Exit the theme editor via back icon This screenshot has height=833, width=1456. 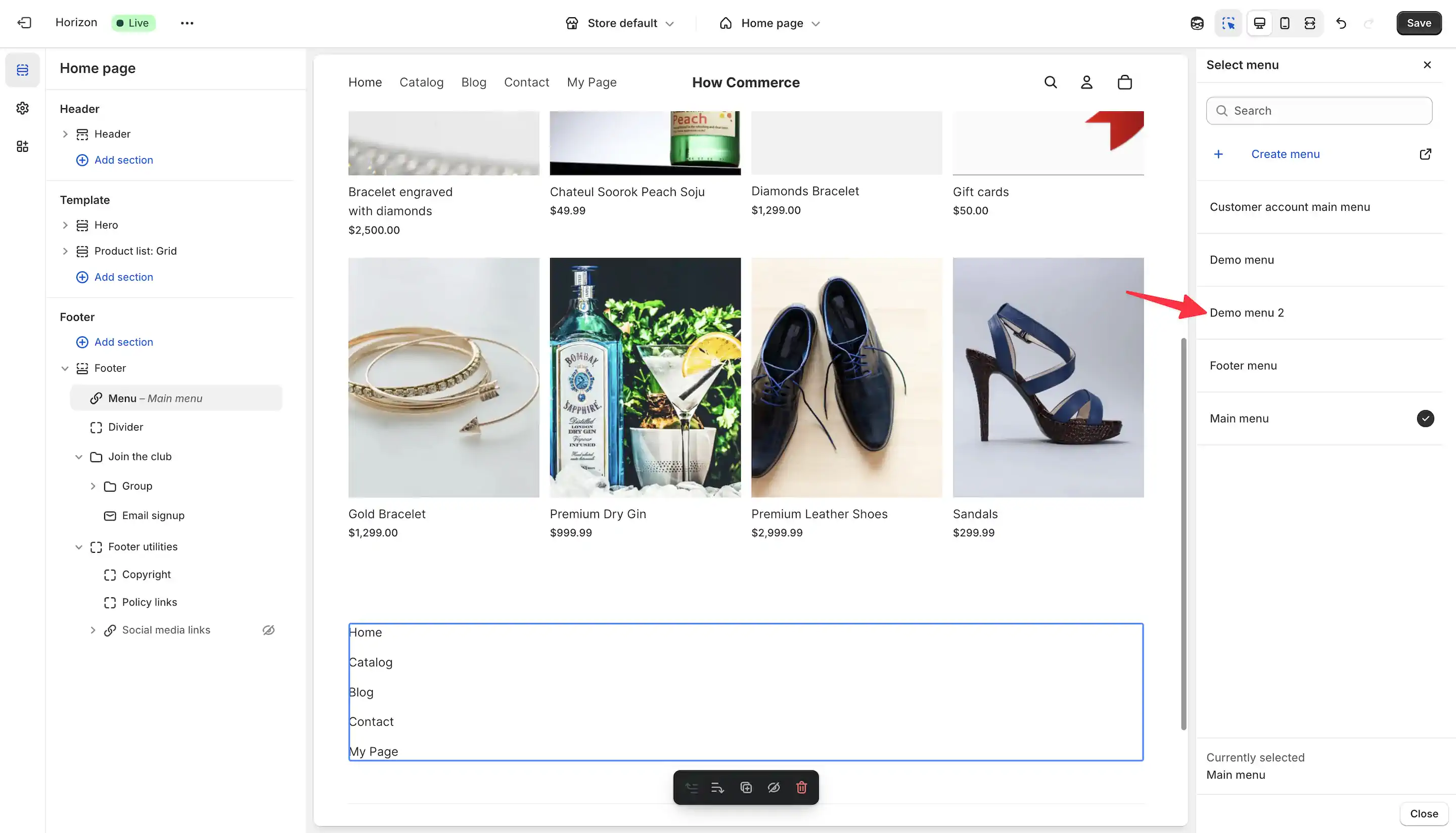(x=24, y=23)
